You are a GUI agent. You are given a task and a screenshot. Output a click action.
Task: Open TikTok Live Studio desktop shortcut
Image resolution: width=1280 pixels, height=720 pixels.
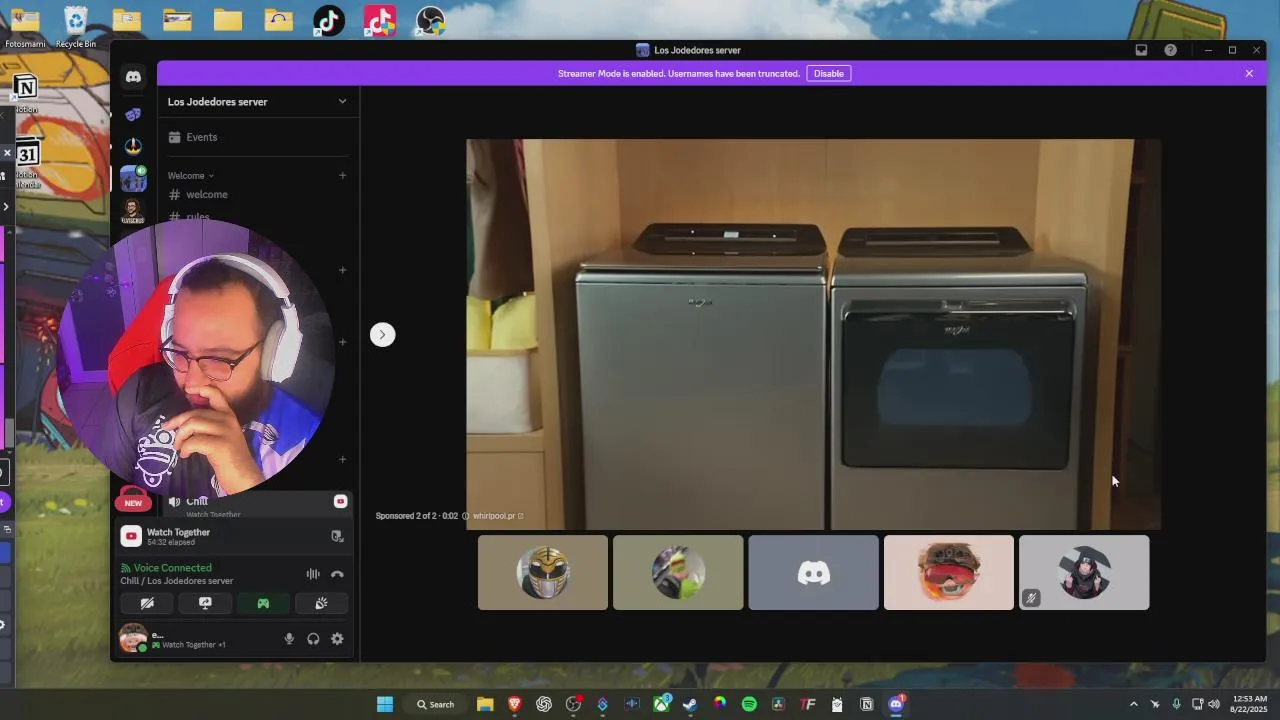379,20
